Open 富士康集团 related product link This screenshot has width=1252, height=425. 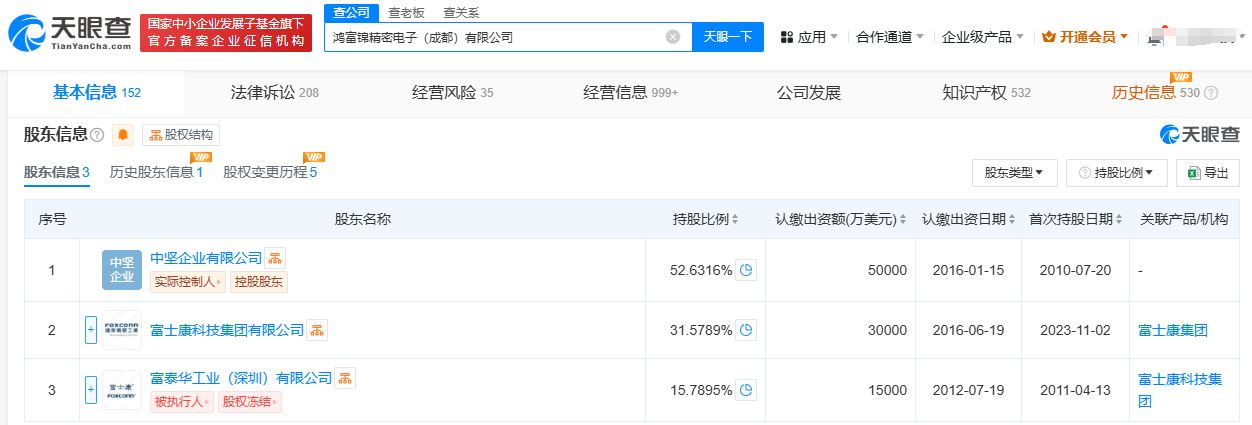[x=1173, y=330]
